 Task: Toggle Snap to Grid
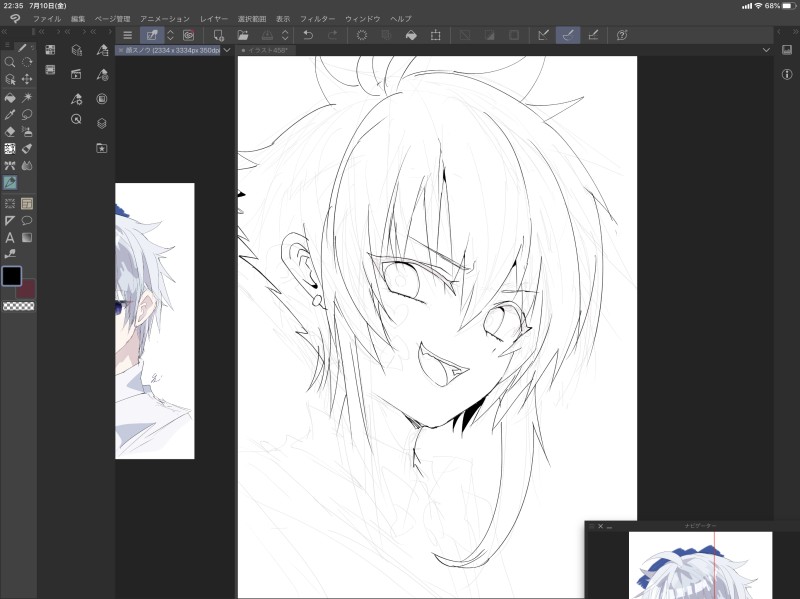593,35
